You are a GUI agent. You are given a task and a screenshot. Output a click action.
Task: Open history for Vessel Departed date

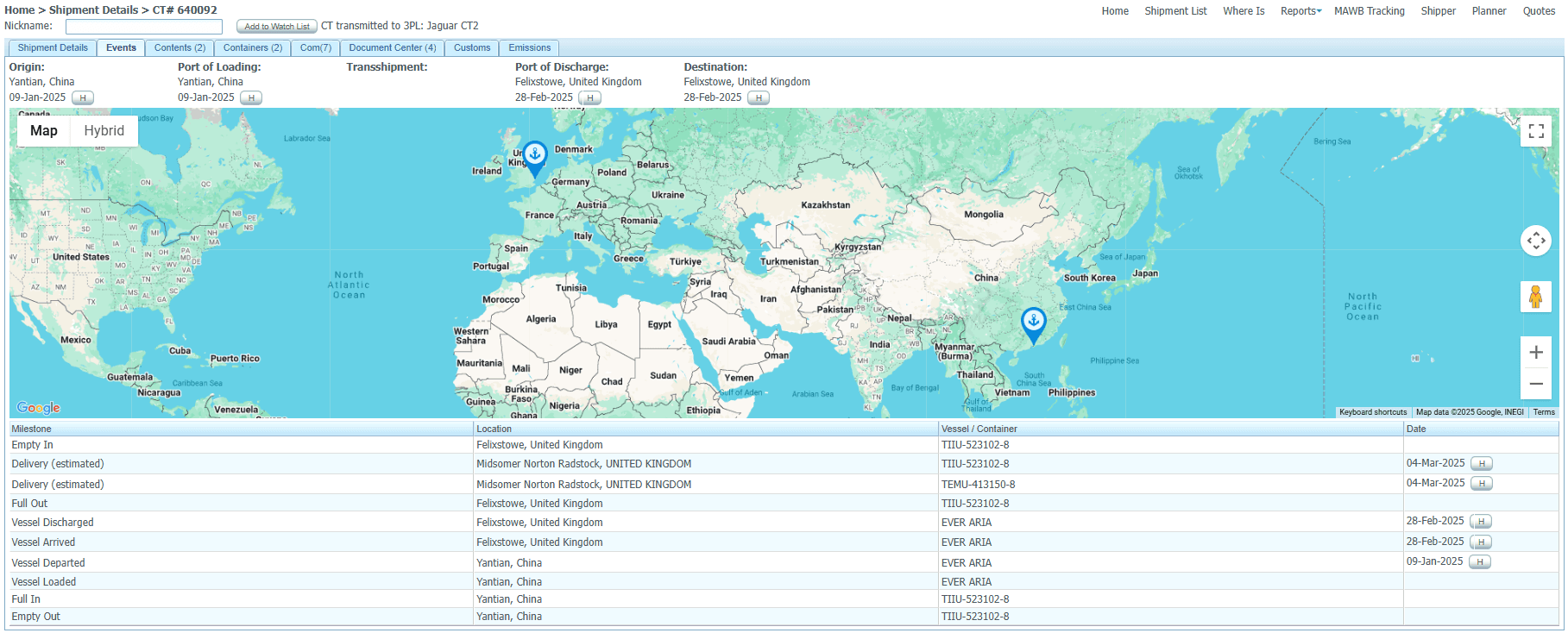(x=1480, y=562)
